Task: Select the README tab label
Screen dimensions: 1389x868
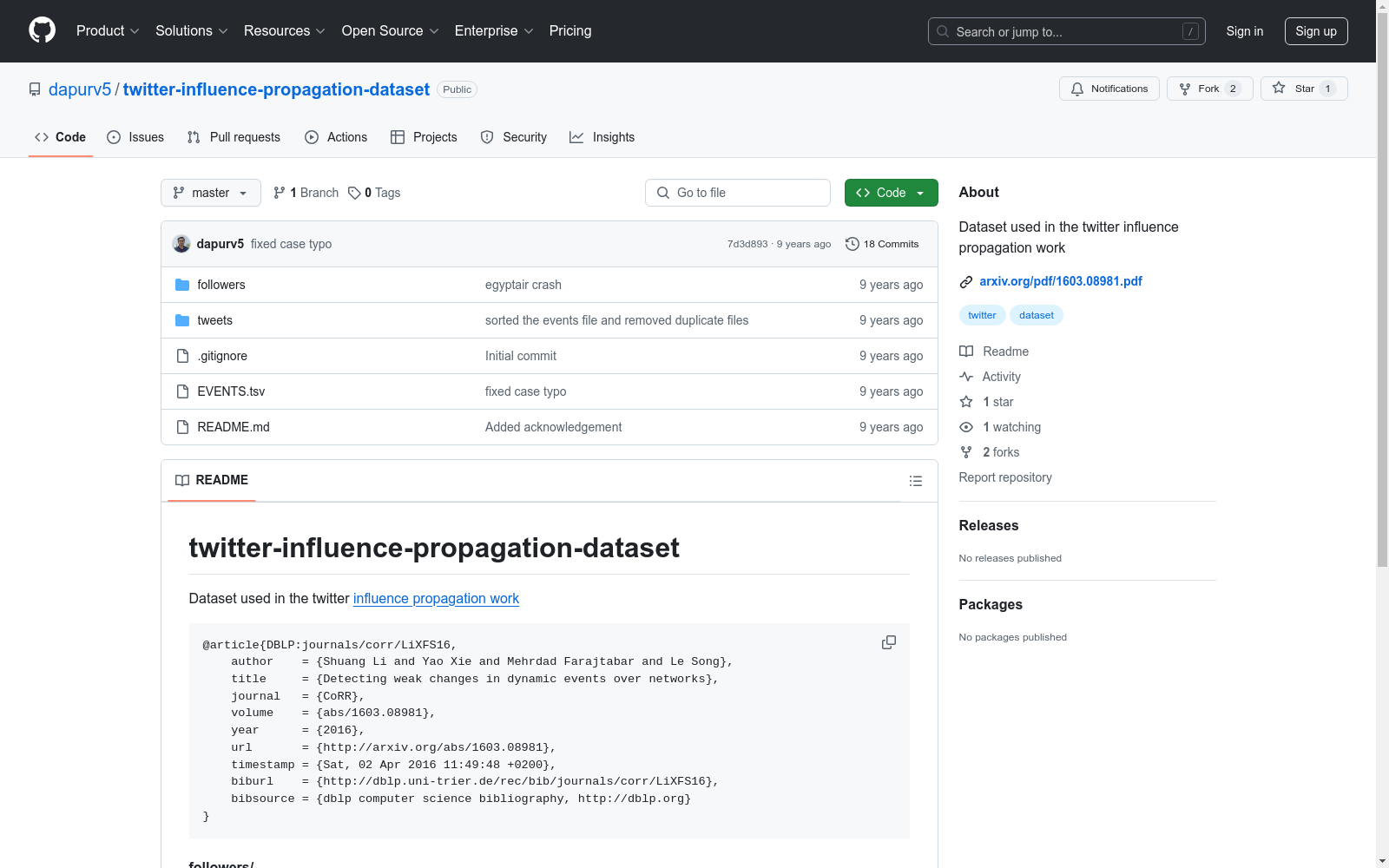Action: tap(222, 480)
